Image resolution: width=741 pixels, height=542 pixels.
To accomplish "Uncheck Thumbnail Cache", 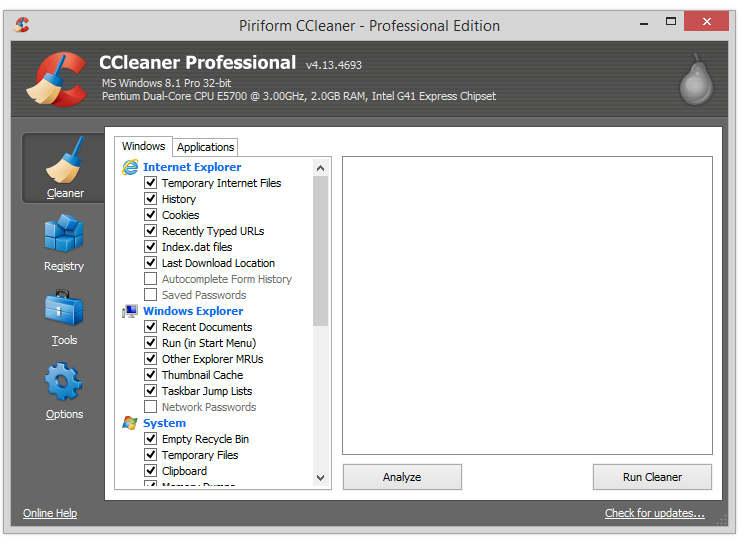I will pyautogui.click(x=151, y=375).
